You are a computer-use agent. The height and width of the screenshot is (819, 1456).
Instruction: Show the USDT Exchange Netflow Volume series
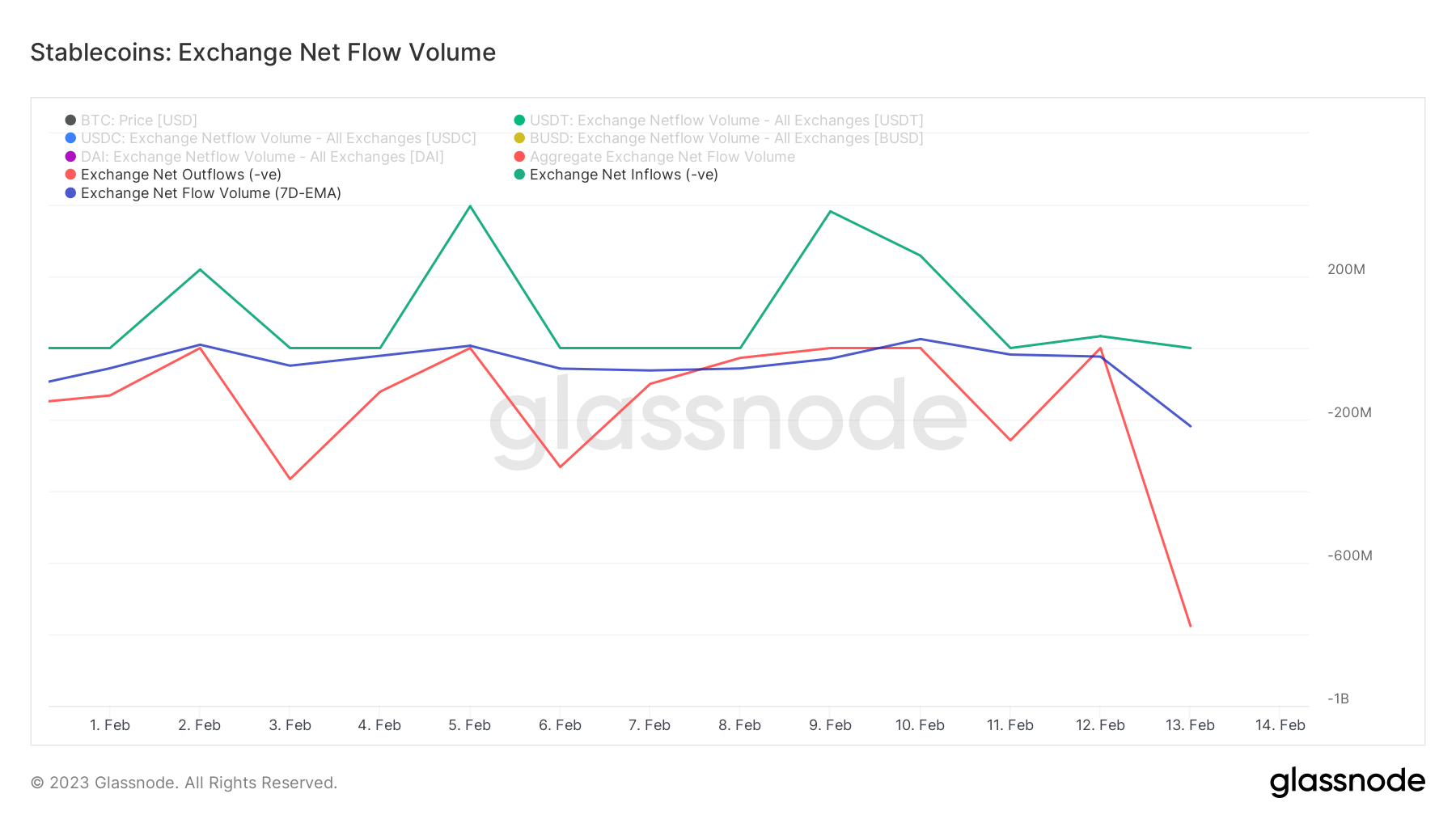pyautogui.click(x=726, y=120)
